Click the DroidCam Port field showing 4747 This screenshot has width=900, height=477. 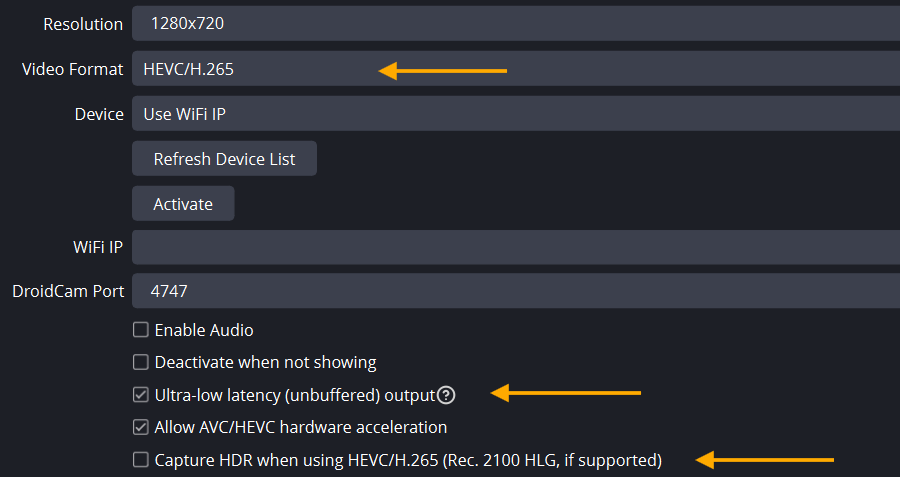point(516,291)
